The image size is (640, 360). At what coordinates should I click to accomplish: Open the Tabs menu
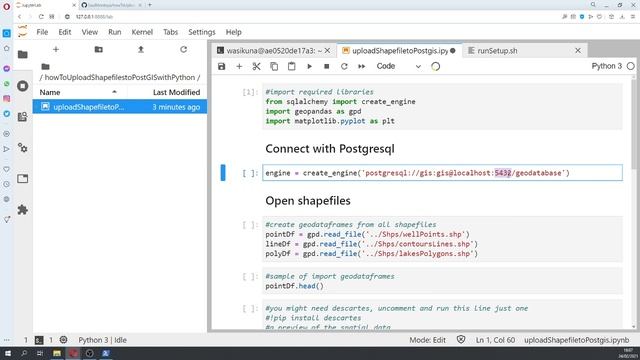pyautogui.click(x=171, y=32)
